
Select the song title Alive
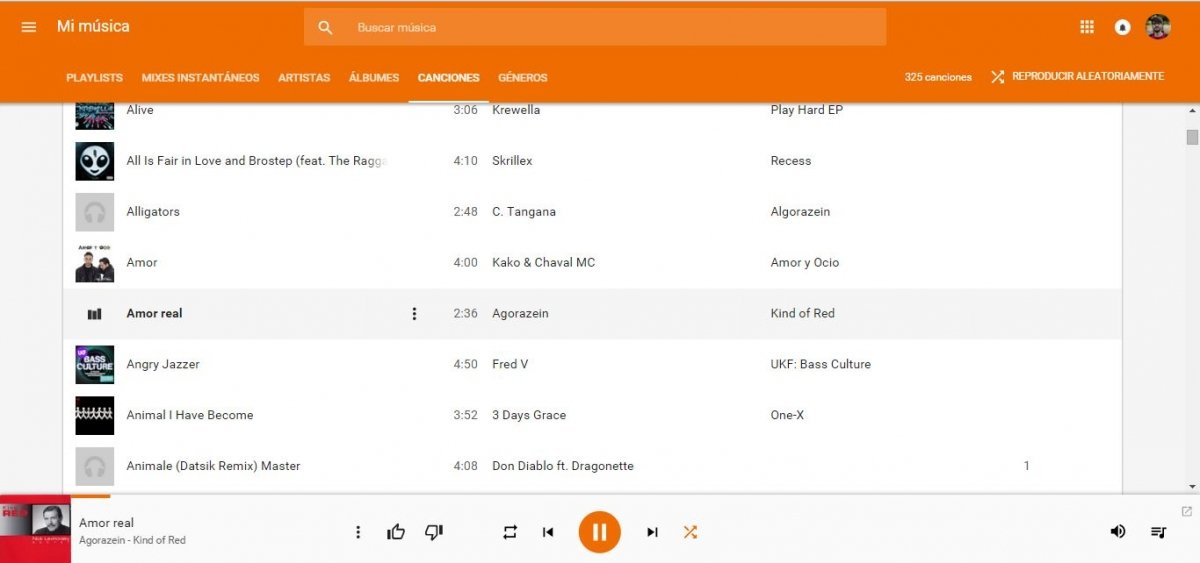(x=140, y=110)
